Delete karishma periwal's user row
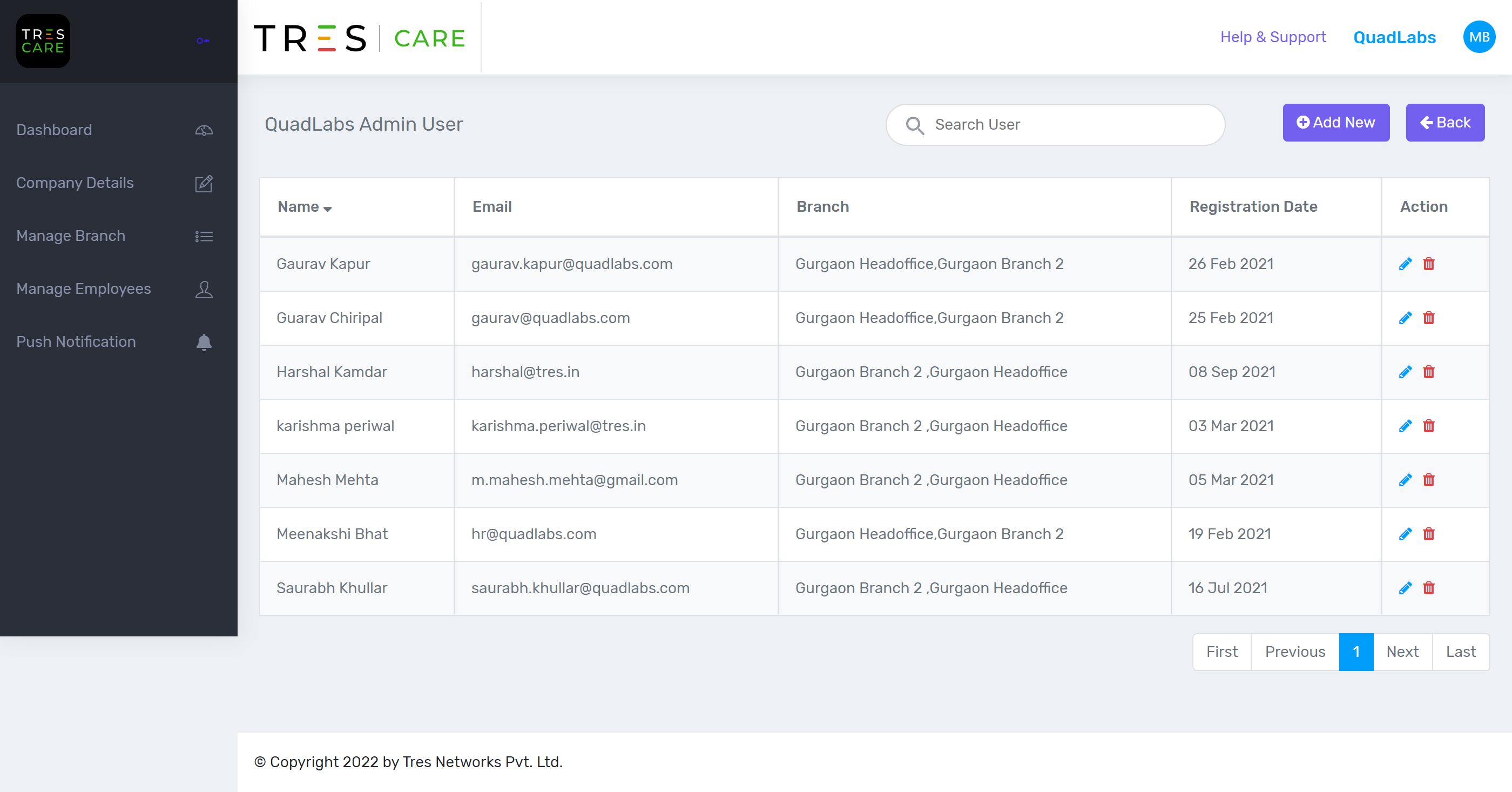1512x792 pixels. tap(1429, 426)
